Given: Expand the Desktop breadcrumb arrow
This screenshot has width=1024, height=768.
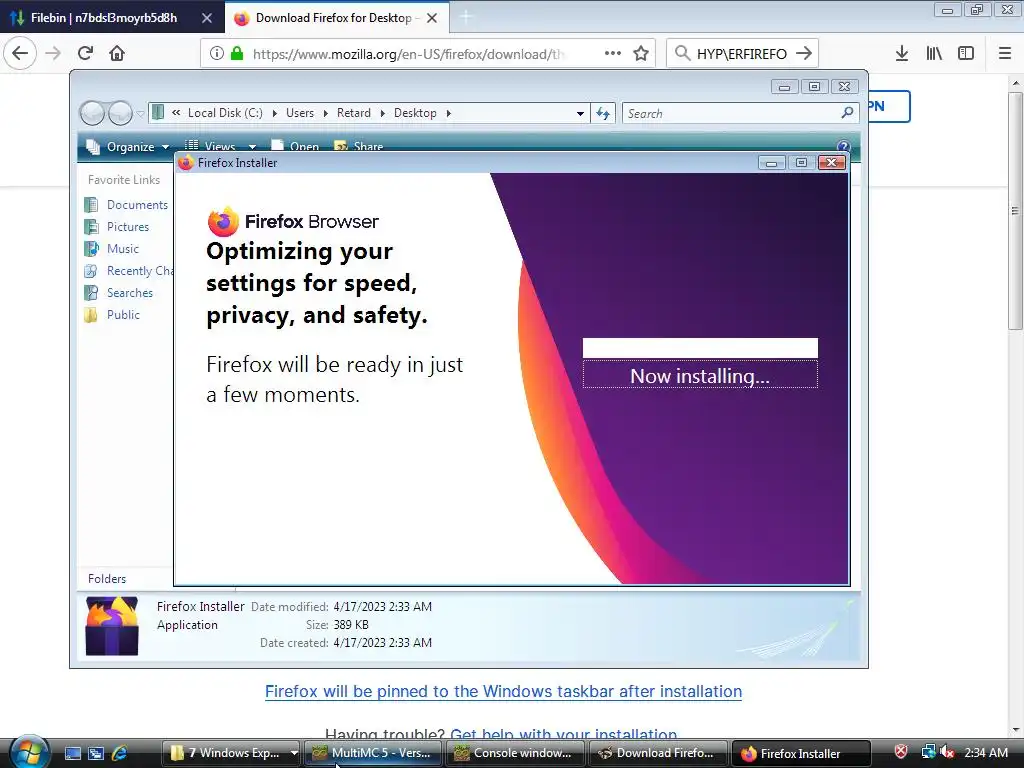Looking at the screenshot, I should (449, 114).
